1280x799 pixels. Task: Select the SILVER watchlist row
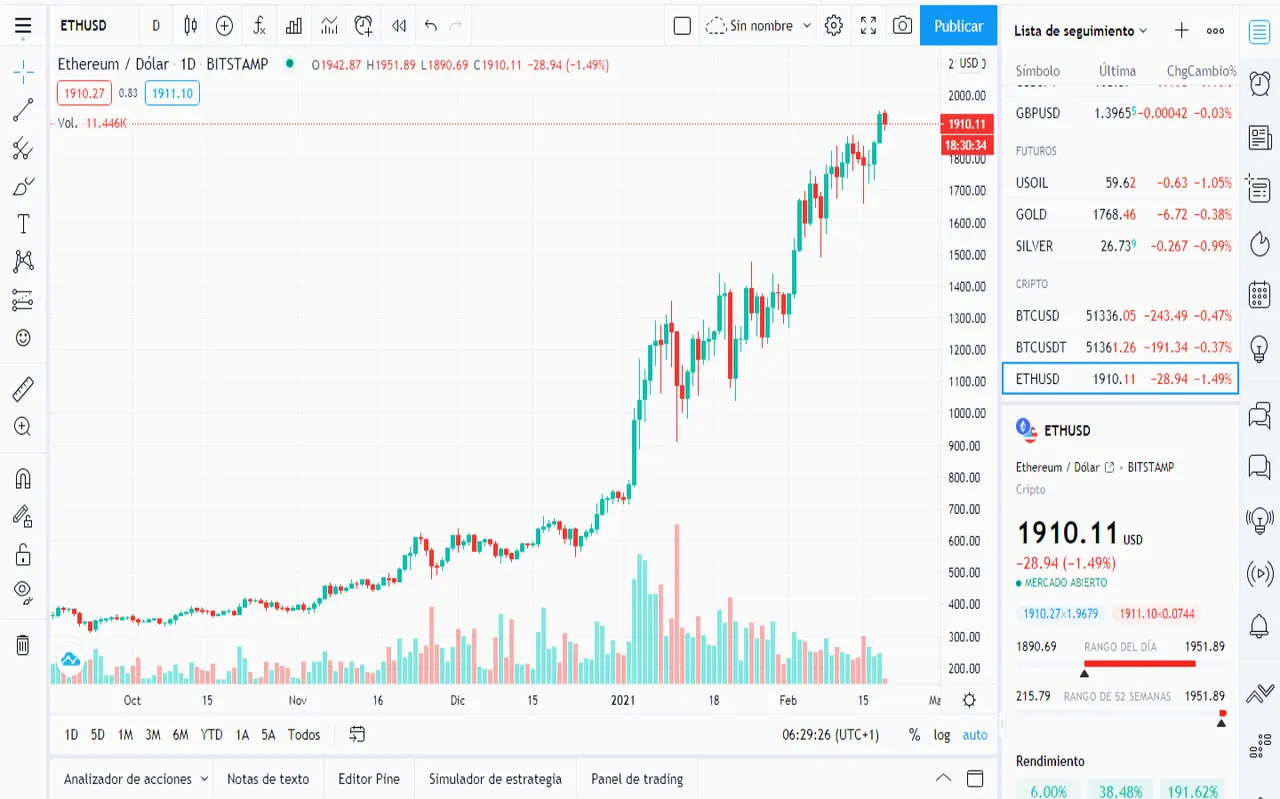[1120, 246]
